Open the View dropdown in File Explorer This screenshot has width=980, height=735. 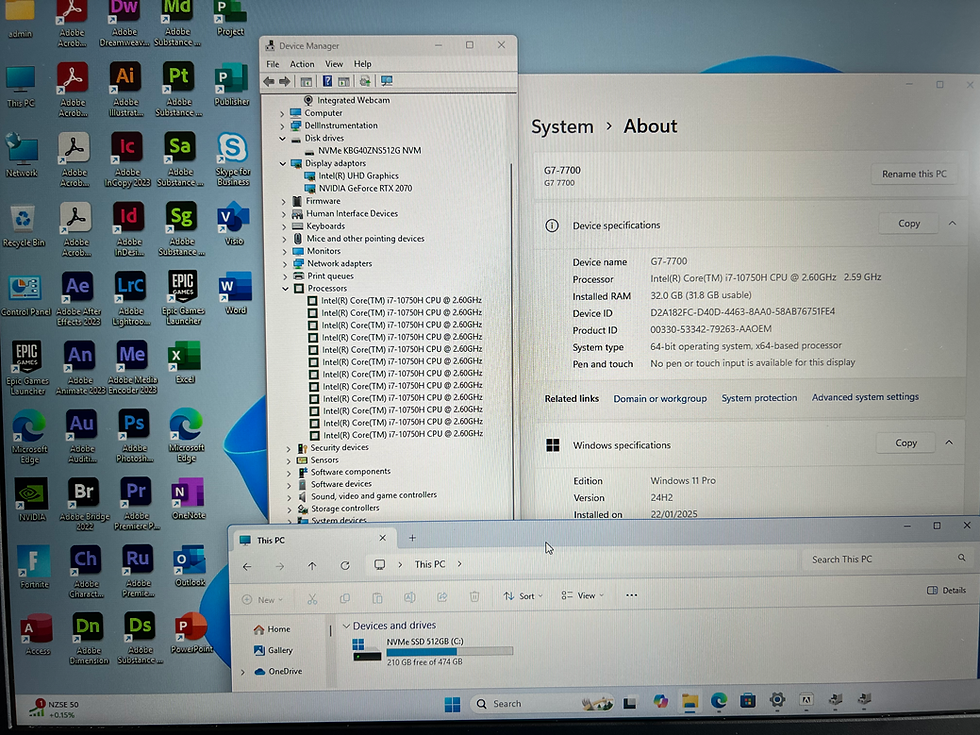coord(582,596)
